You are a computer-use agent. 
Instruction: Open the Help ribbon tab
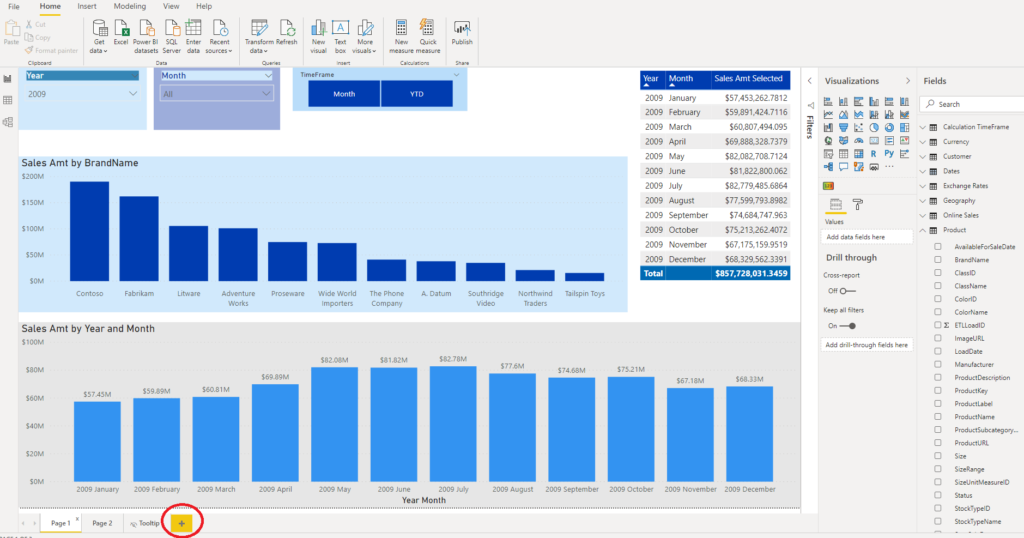click(204, 7)
